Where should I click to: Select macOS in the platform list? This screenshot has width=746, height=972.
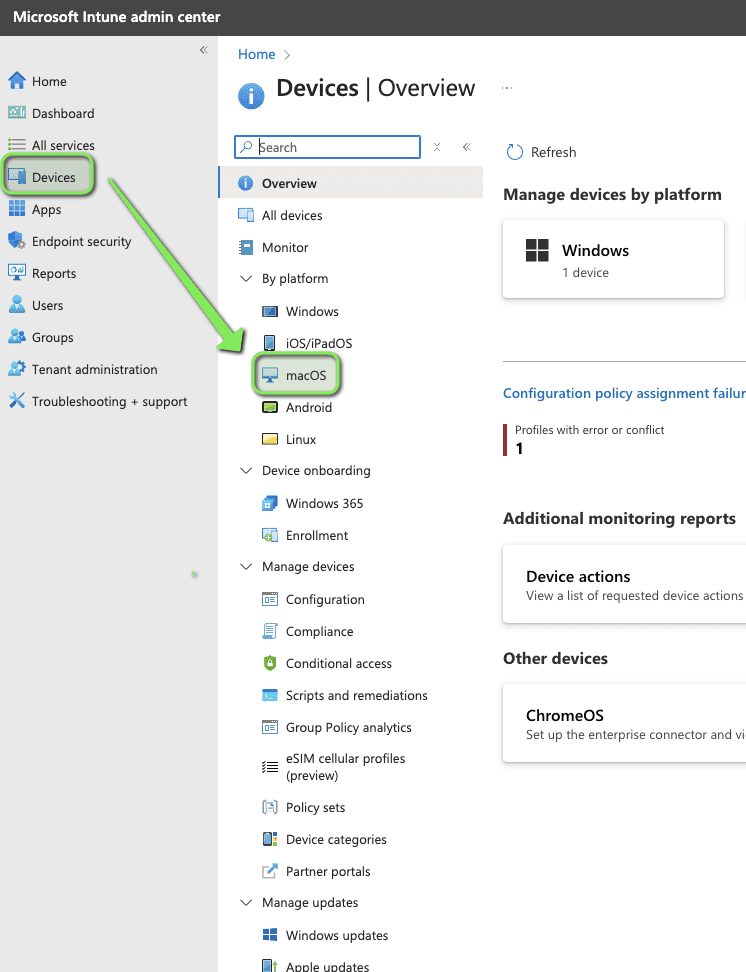coord(305,375)
